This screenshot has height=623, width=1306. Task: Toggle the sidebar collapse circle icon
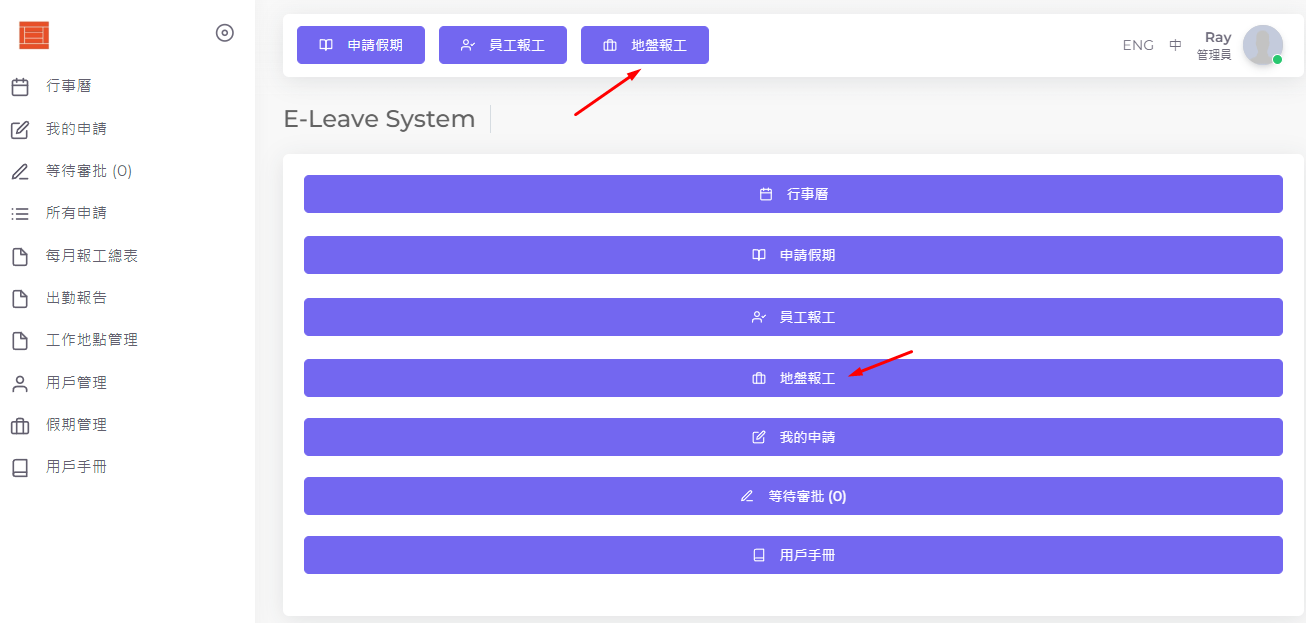225,33
